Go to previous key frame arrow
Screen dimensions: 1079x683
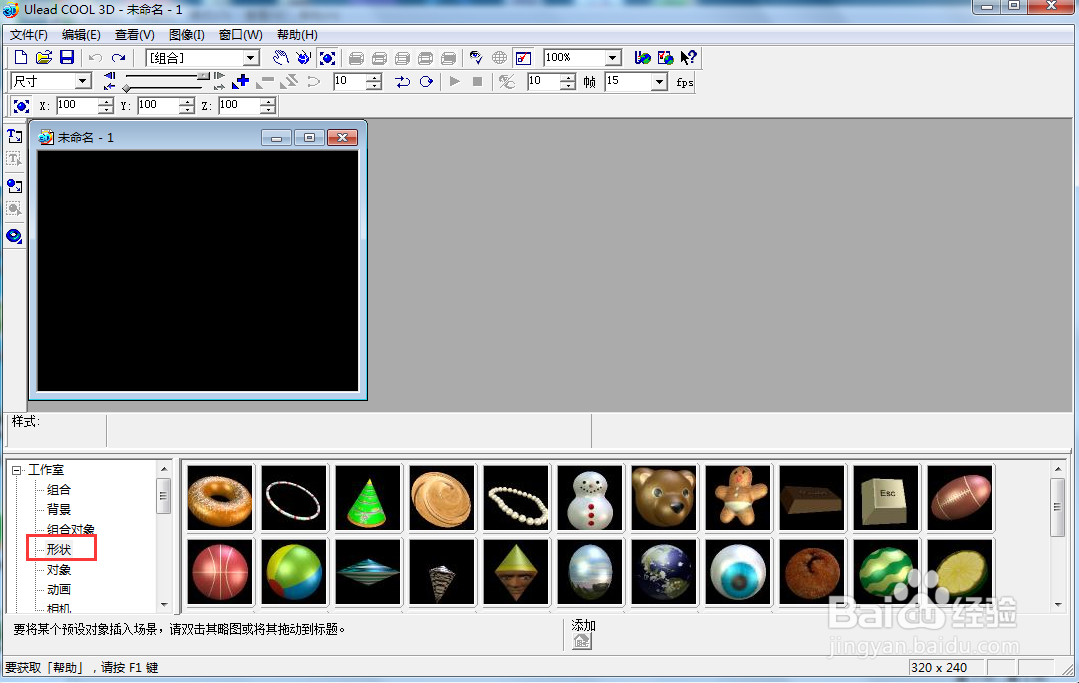click(x=109, y=85)
